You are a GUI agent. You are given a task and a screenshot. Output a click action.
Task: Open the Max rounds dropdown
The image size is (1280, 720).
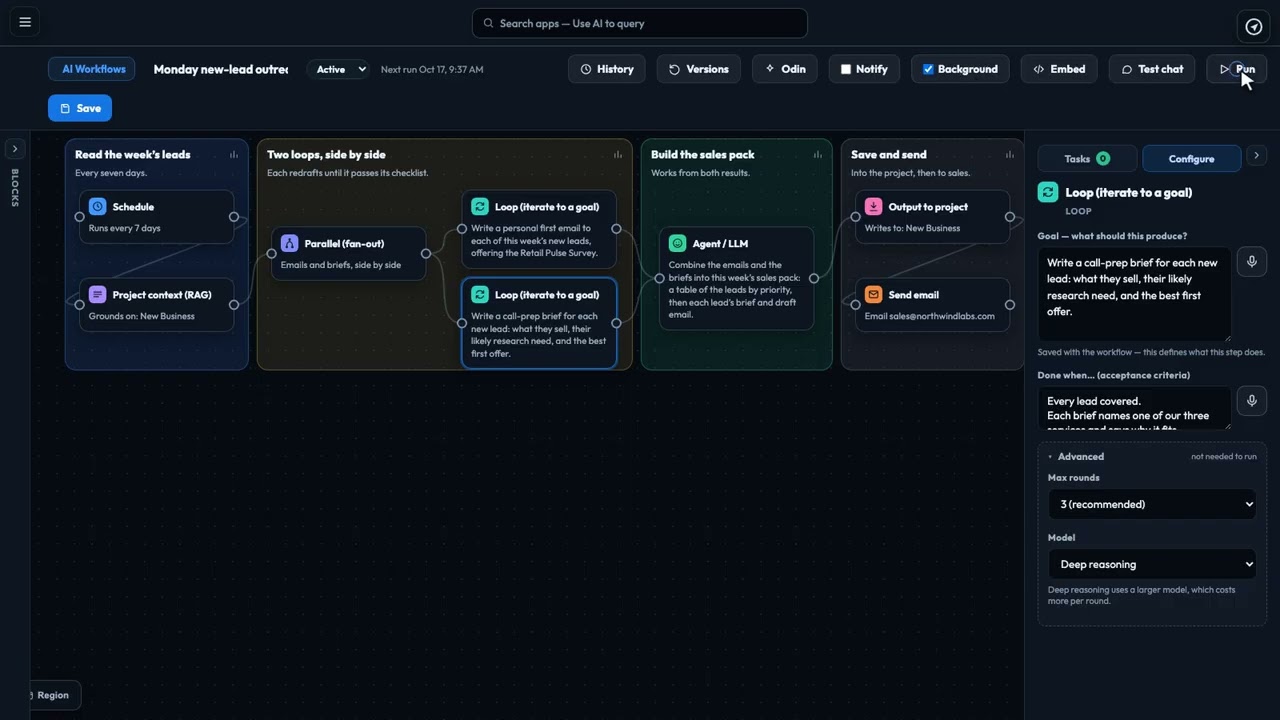coord(1152,504)
